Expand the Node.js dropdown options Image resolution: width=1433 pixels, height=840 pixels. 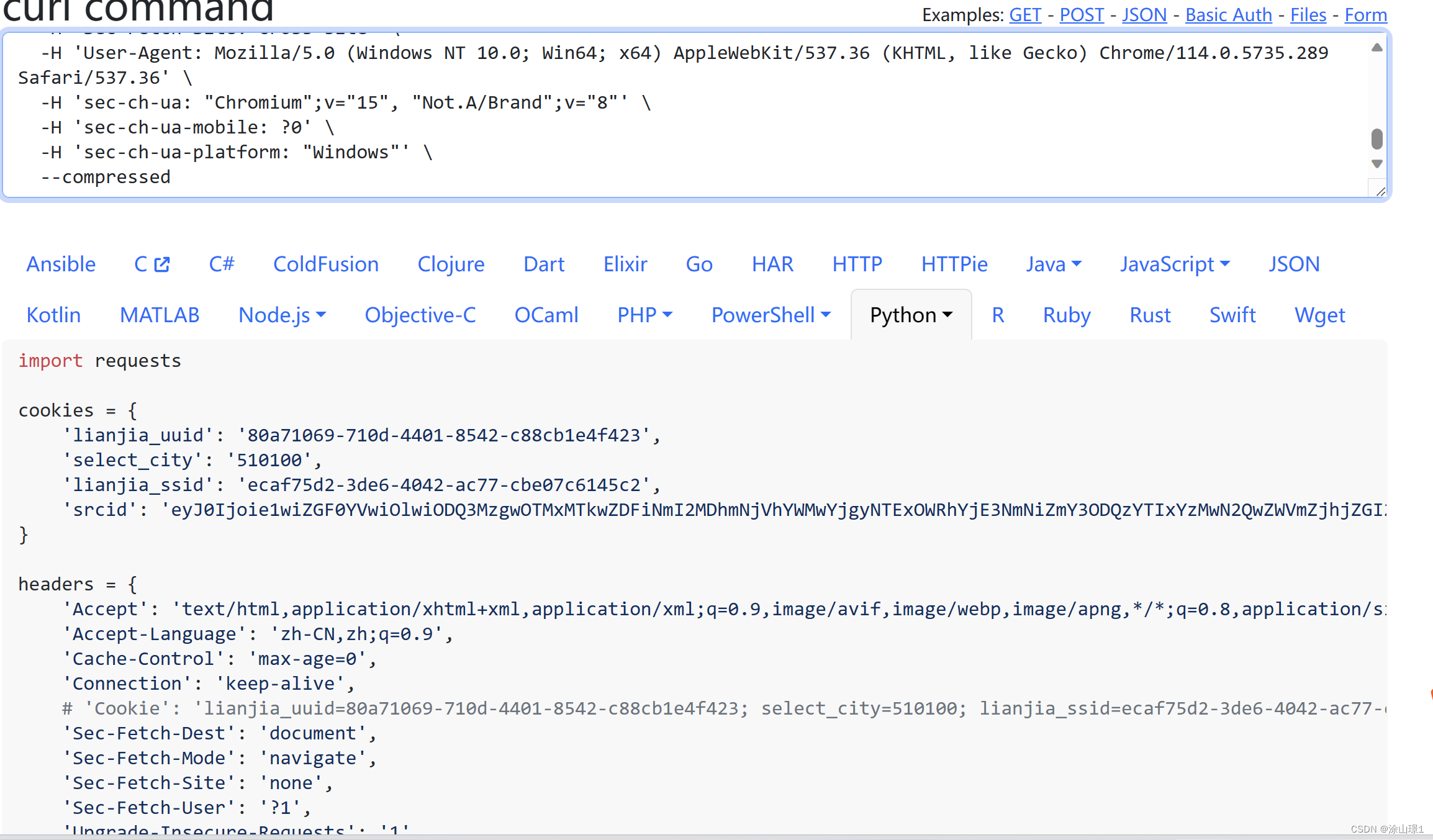pyautogui.click(x=283, y=315)
